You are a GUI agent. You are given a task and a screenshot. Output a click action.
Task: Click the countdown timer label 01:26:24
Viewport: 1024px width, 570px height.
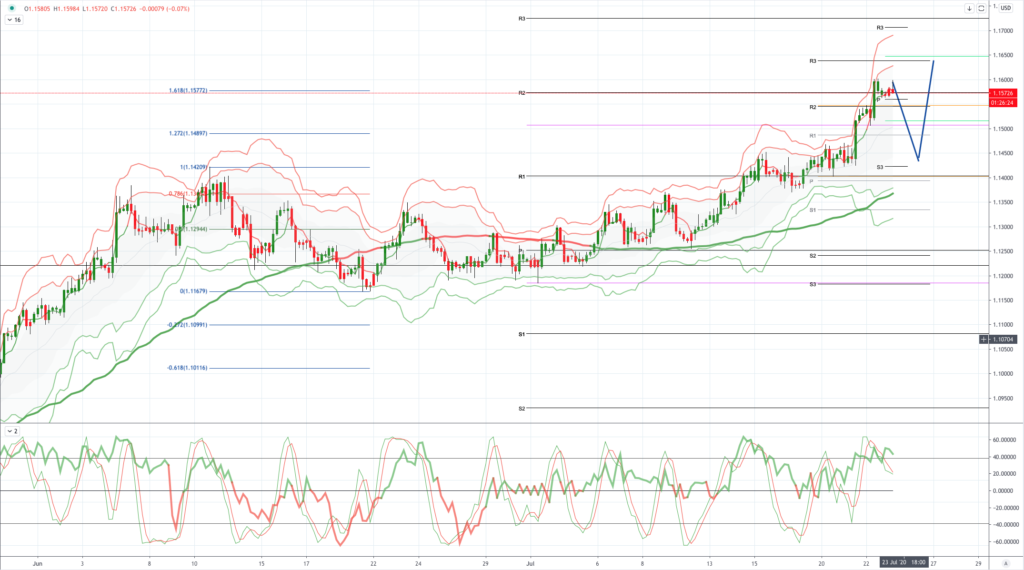click(x=1002, y=103)
